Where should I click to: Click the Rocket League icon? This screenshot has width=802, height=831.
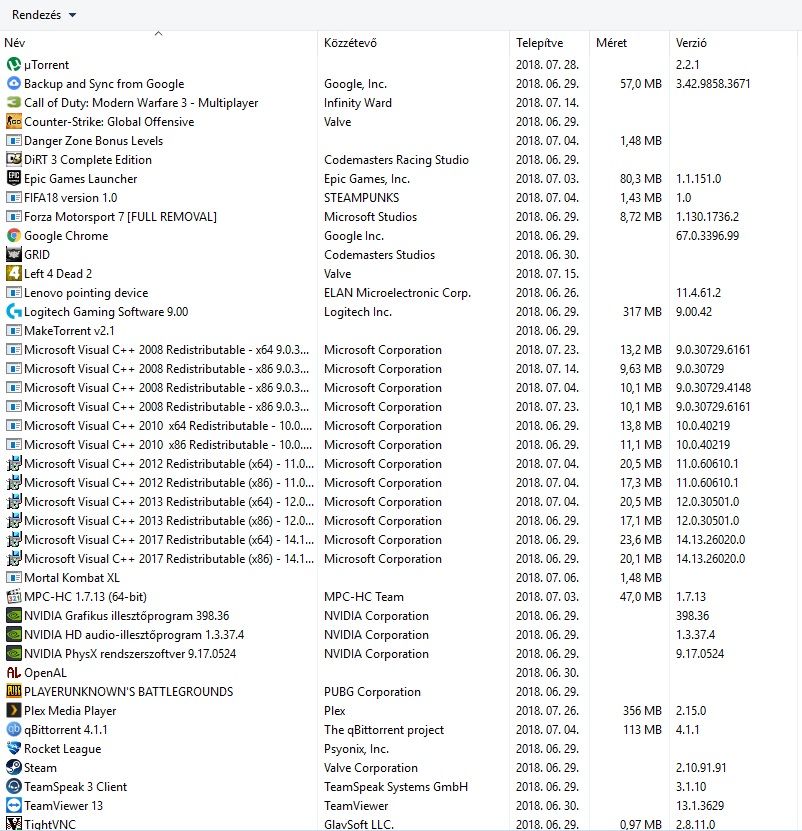(14, 749)
